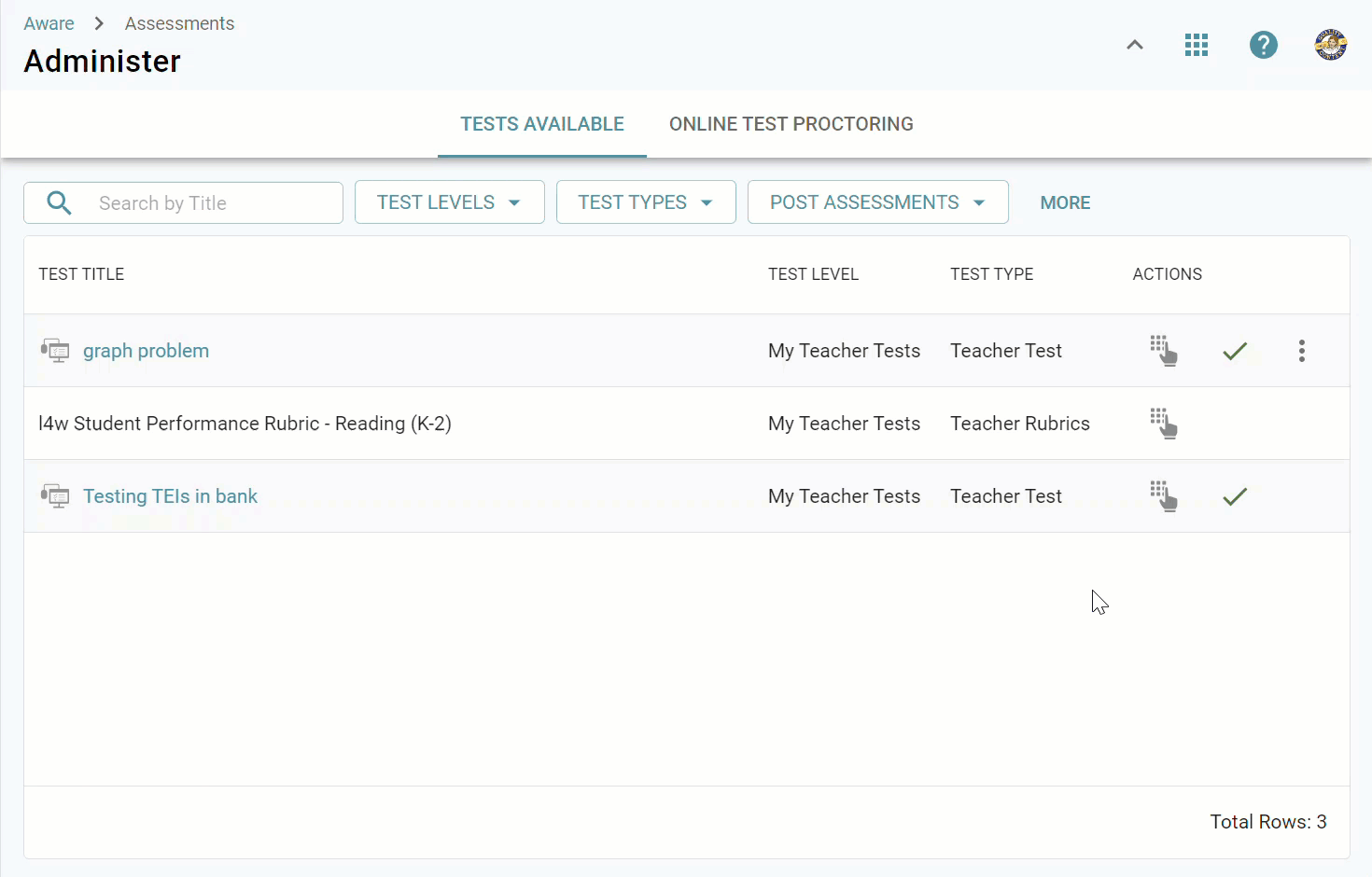This screenshot has width=1372, height=877.
Task: Click the online test icon beside graph problem
Action: click(x=55, y=351)
